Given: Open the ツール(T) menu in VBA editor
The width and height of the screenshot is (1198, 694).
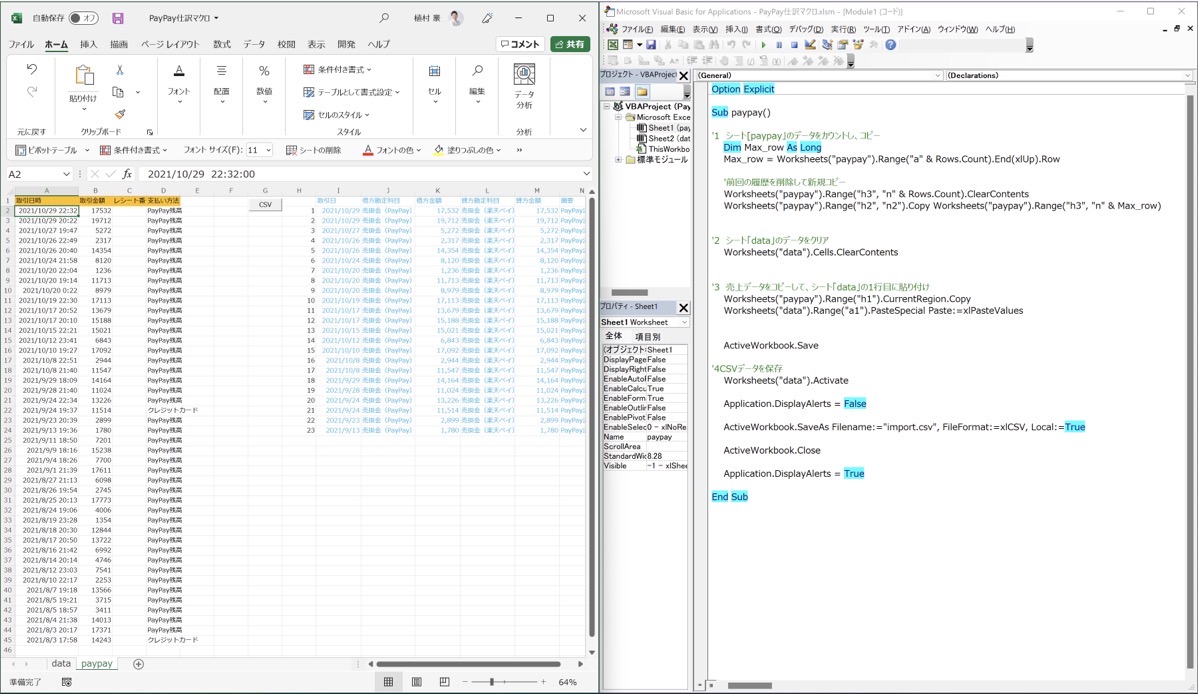Looking at the screenshot, I should point(876,29).
